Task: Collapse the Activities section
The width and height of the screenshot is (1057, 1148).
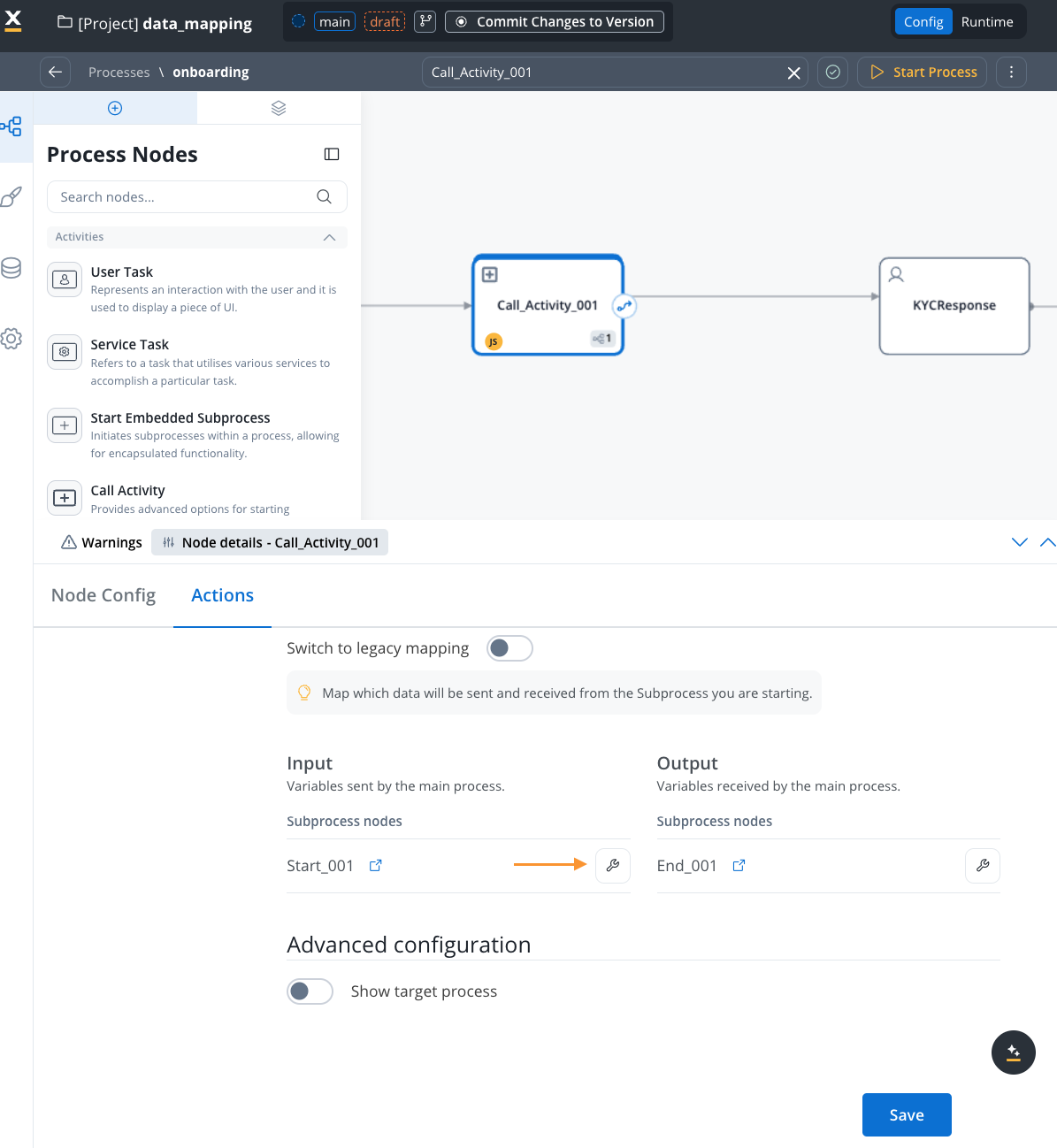Action: click(x=329, y=237)
